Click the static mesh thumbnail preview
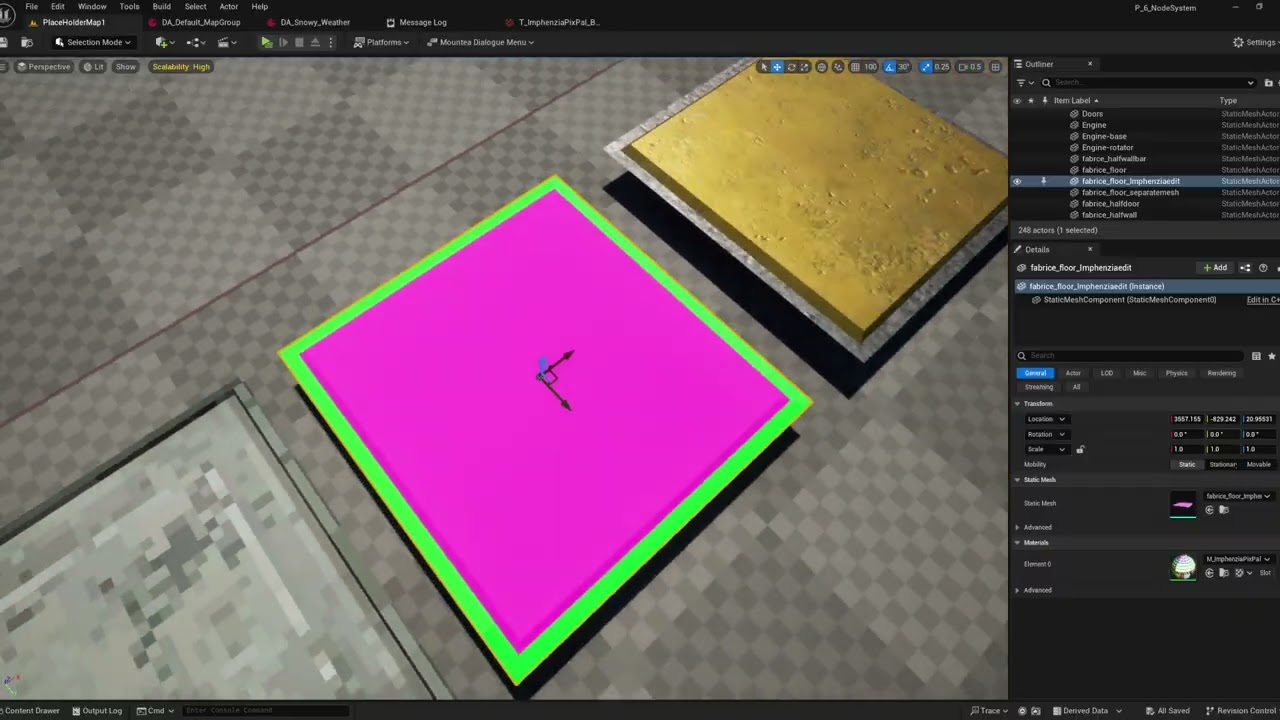The height and width of the screenshot is (720, 1280). tap(1183, 504)
